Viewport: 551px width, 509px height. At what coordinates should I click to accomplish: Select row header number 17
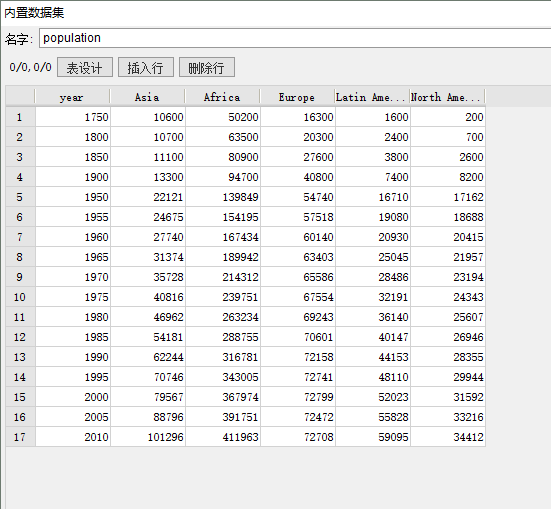(x=20, y=437)
